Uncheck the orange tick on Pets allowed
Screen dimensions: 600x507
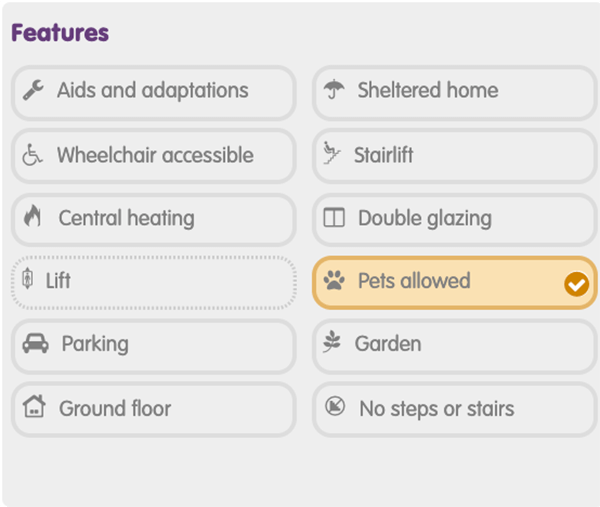[x=576, y=284]
